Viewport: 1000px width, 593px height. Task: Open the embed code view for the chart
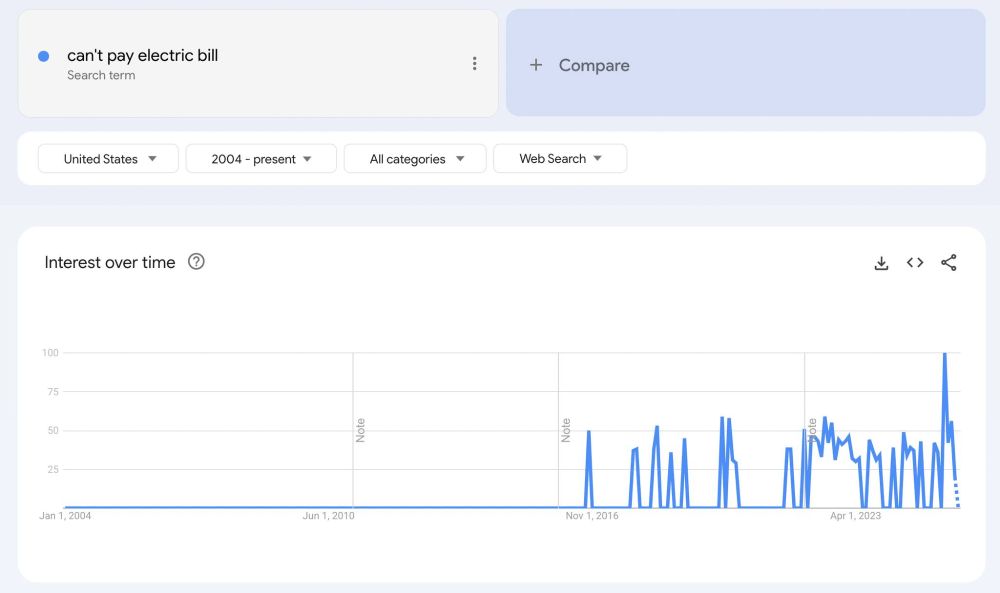pos(915,263)
